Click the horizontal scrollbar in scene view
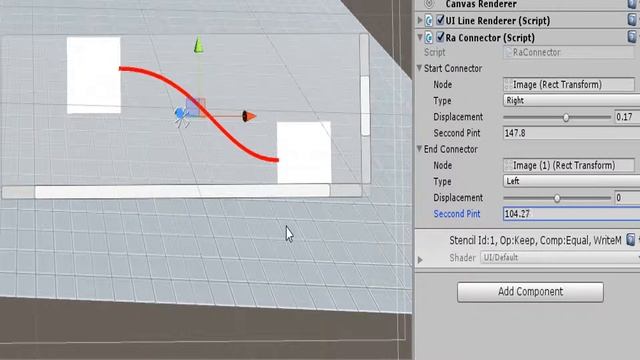 [x=182, y=191]
